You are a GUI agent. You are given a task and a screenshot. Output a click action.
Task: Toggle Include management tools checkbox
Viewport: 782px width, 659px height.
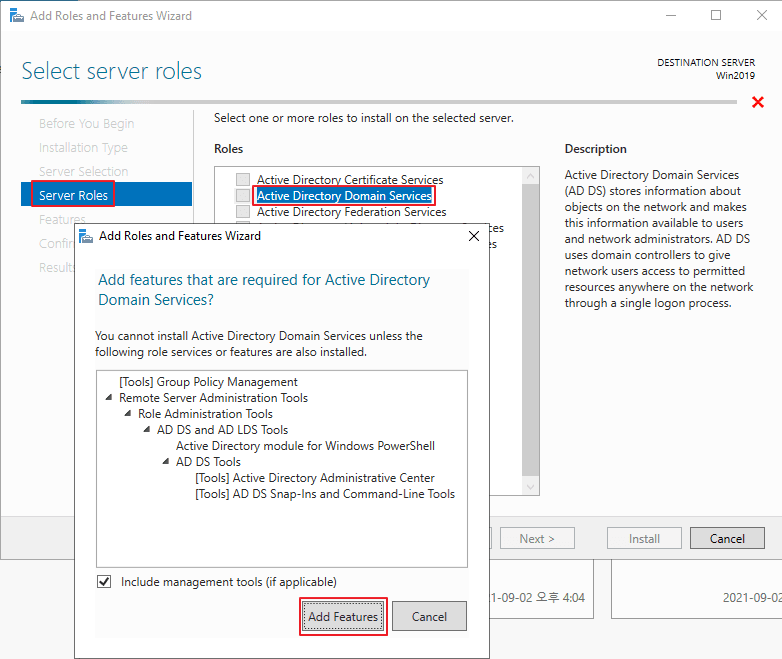(x=104, y=582)
